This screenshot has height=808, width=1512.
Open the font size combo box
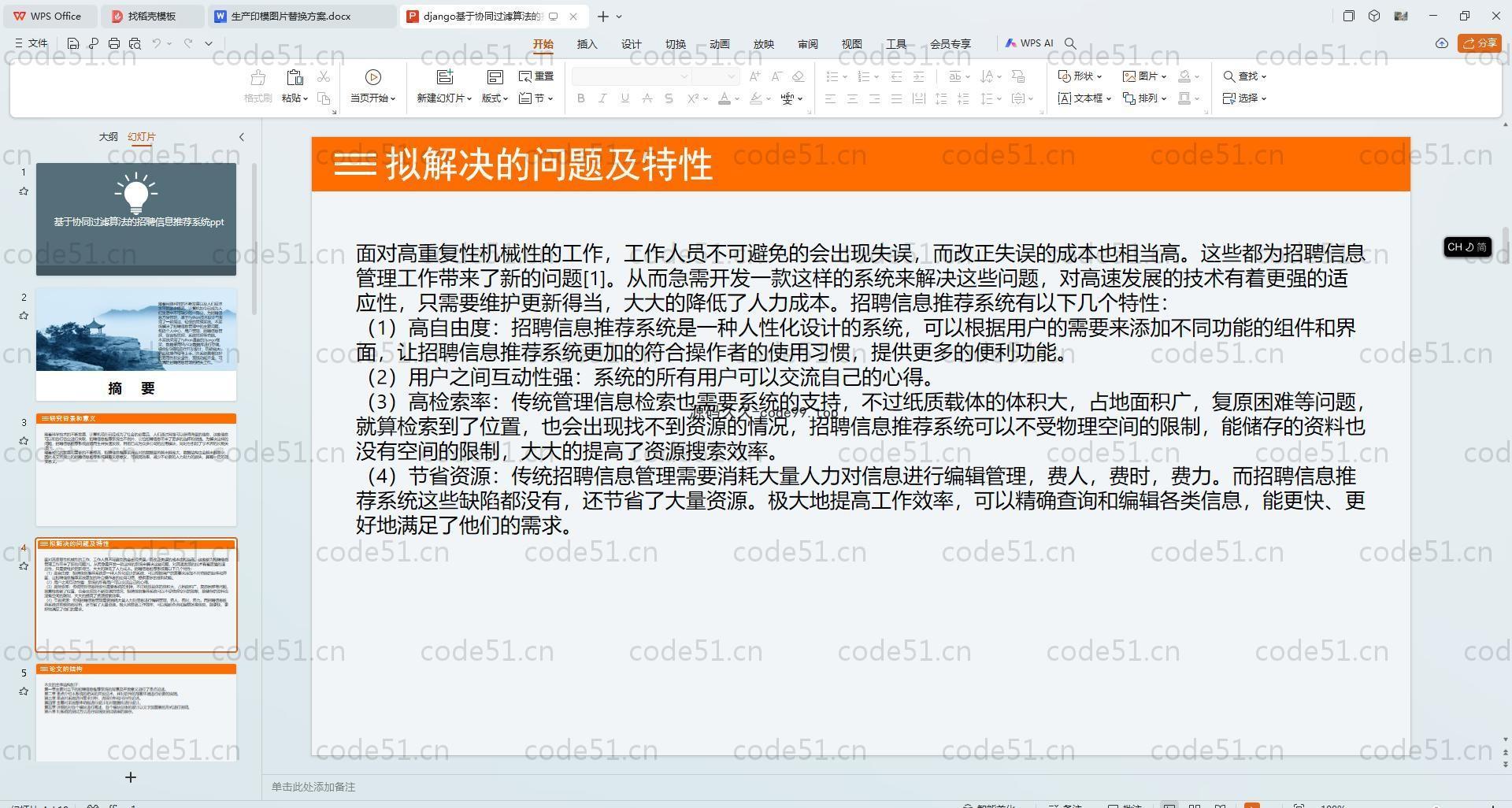tap(716, 76)
